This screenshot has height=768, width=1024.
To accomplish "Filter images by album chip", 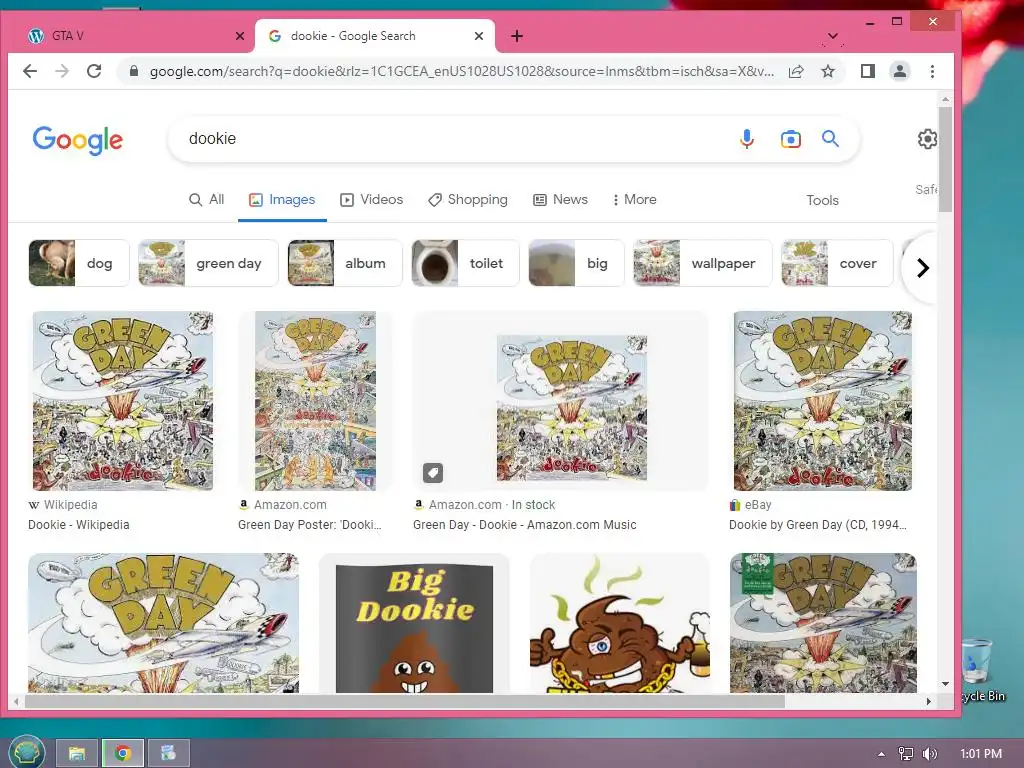I will [x=345, y=263].
